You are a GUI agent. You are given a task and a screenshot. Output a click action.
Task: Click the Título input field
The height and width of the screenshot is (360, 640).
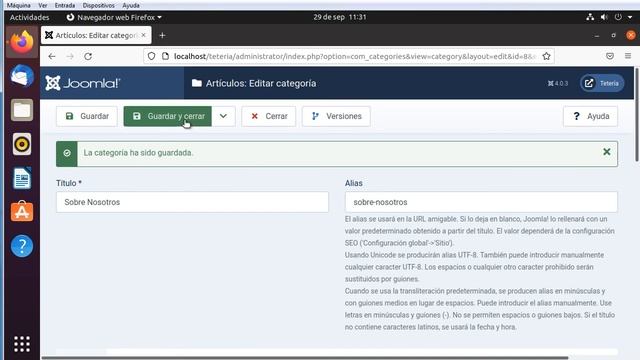coord(192,202)
